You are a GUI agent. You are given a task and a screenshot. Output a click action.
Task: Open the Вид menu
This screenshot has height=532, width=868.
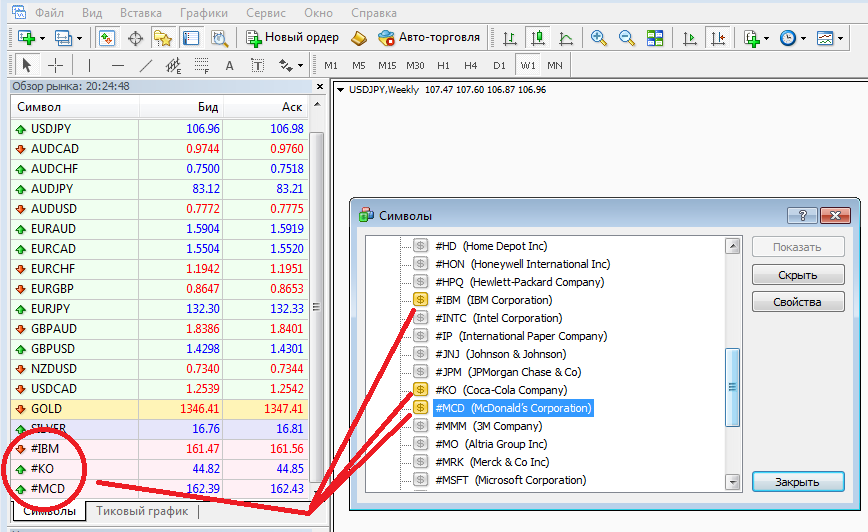92,13
